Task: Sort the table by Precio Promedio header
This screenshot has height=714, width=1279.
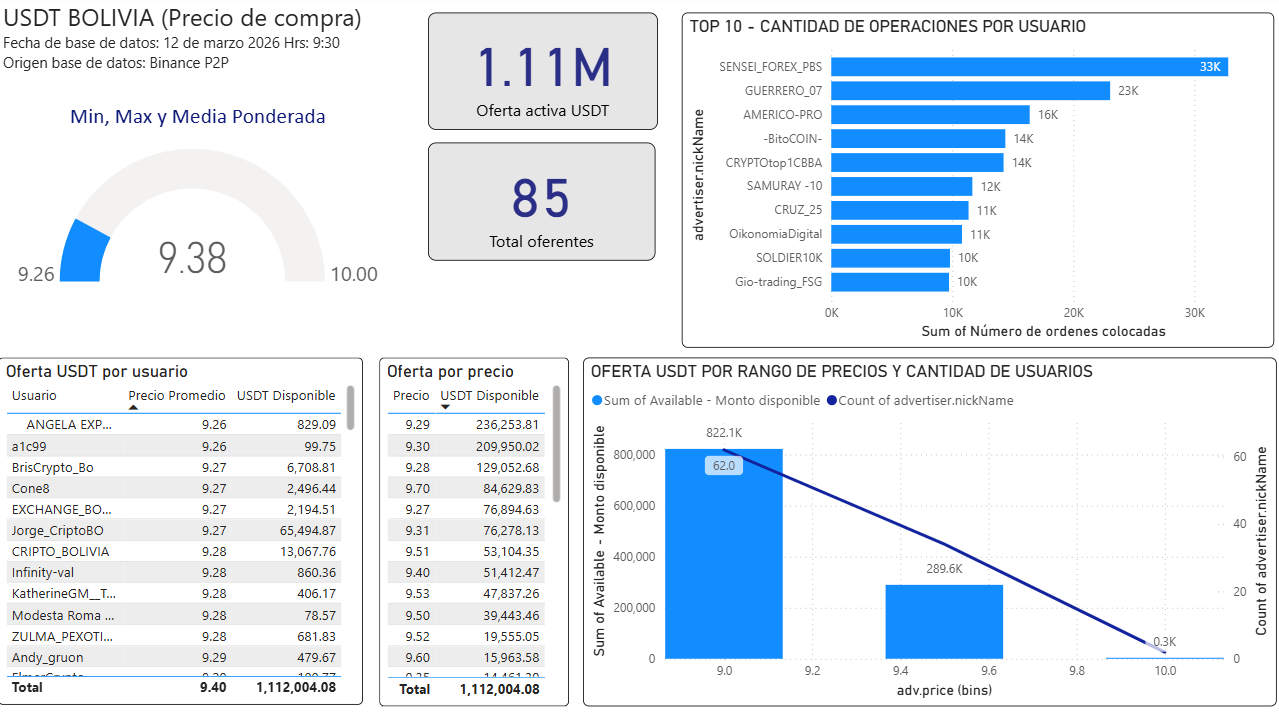Action: point(175,395)
